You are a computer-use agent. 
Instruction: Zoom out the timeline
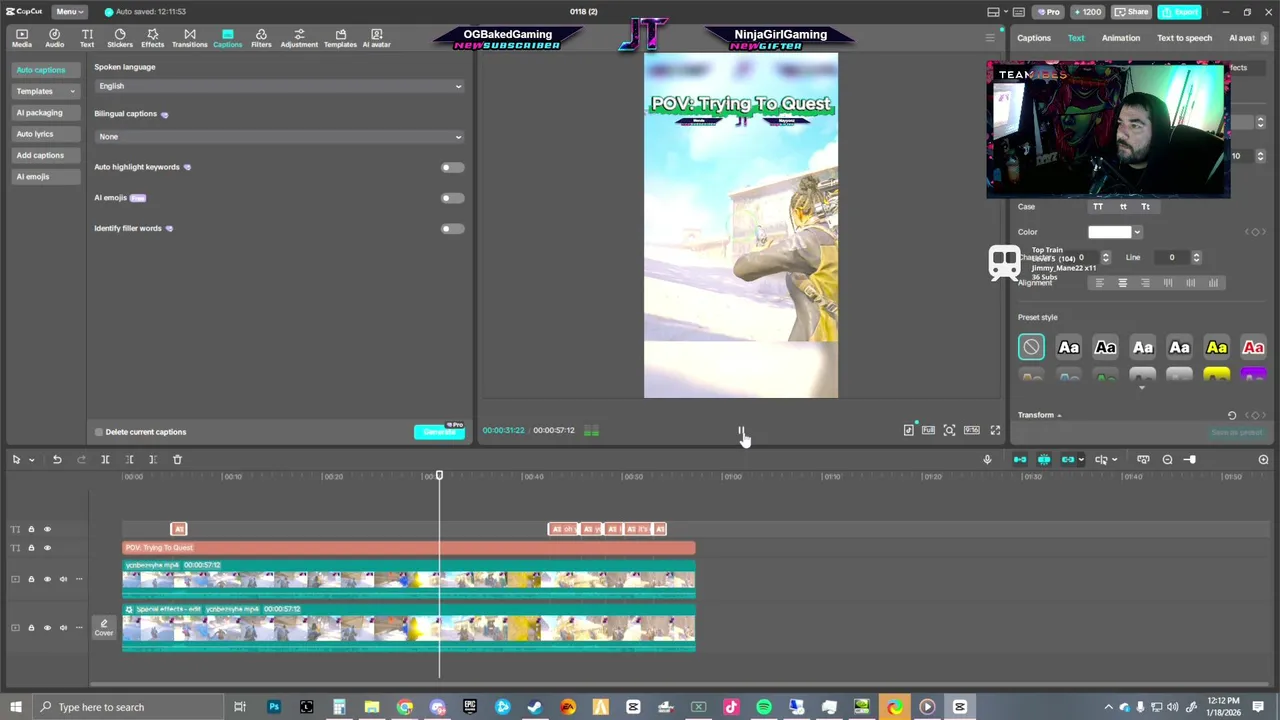pyautogui.click(x=1167, y=459)
